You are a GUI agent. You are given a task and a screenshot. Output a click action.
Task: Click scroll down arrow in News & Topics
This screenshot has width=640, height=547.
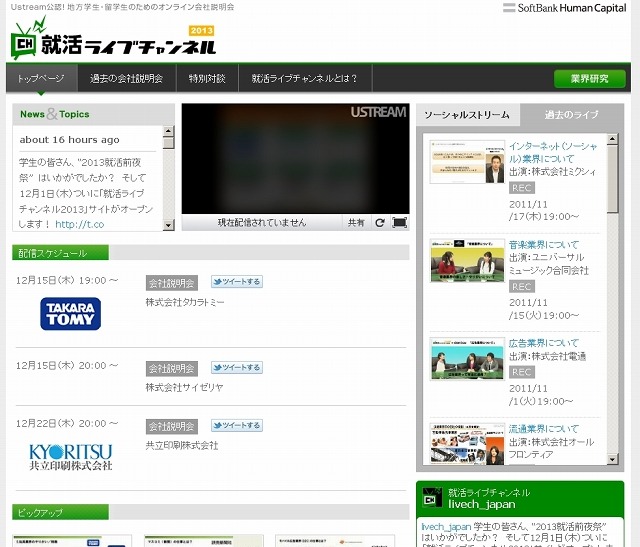[168, 225]
